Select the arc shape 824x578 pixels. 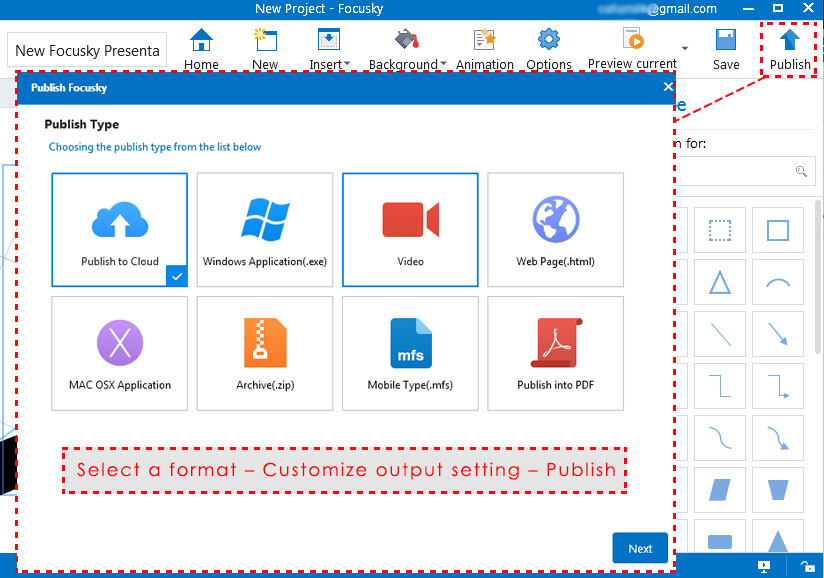pyautogui.click(x=778, y=282)
